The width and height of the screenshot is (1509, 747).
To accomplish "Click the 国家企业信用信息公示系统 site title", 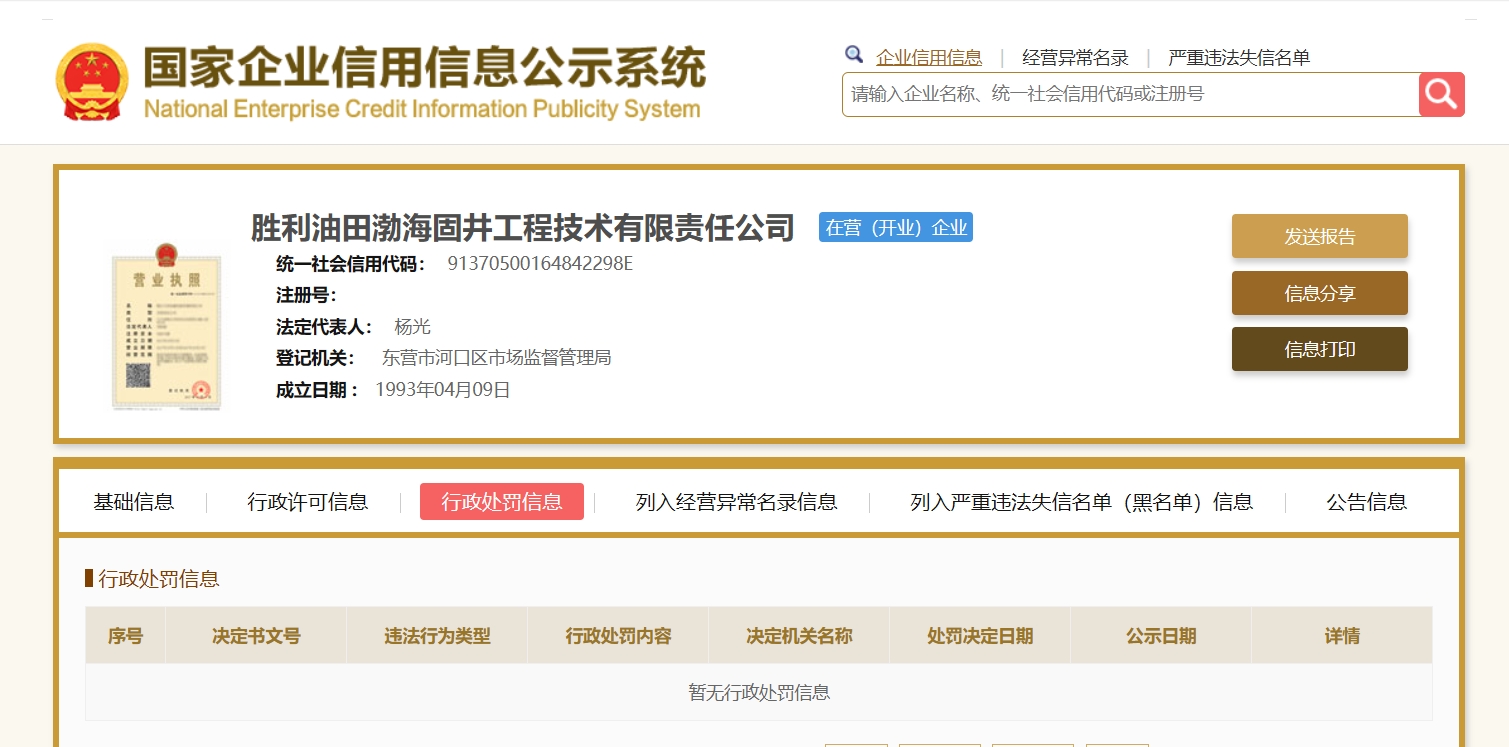I will tap(424, 66).
